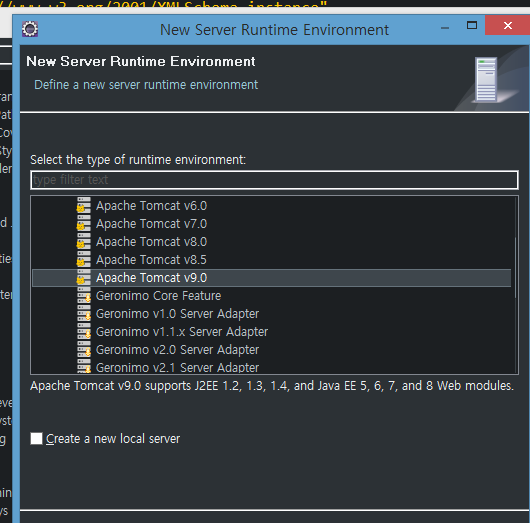The height and width of the screenshot is (523, 530).
Task: Select Apache Tomcat v7.0 runtime
Action: (x=151, y=223)
